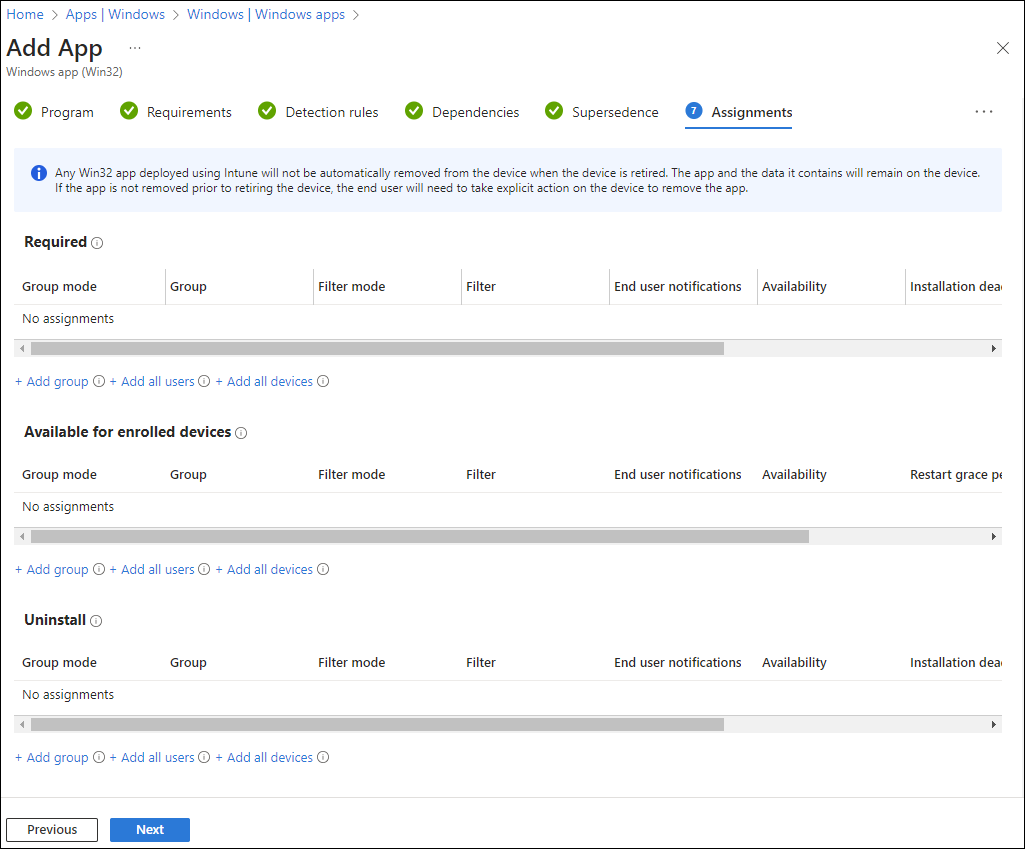Image resolution: width=1025 pixels, height=849 pixels.
Task: Open the Windows | Windows apps breadcrumb
Action: tap(265, 14)
